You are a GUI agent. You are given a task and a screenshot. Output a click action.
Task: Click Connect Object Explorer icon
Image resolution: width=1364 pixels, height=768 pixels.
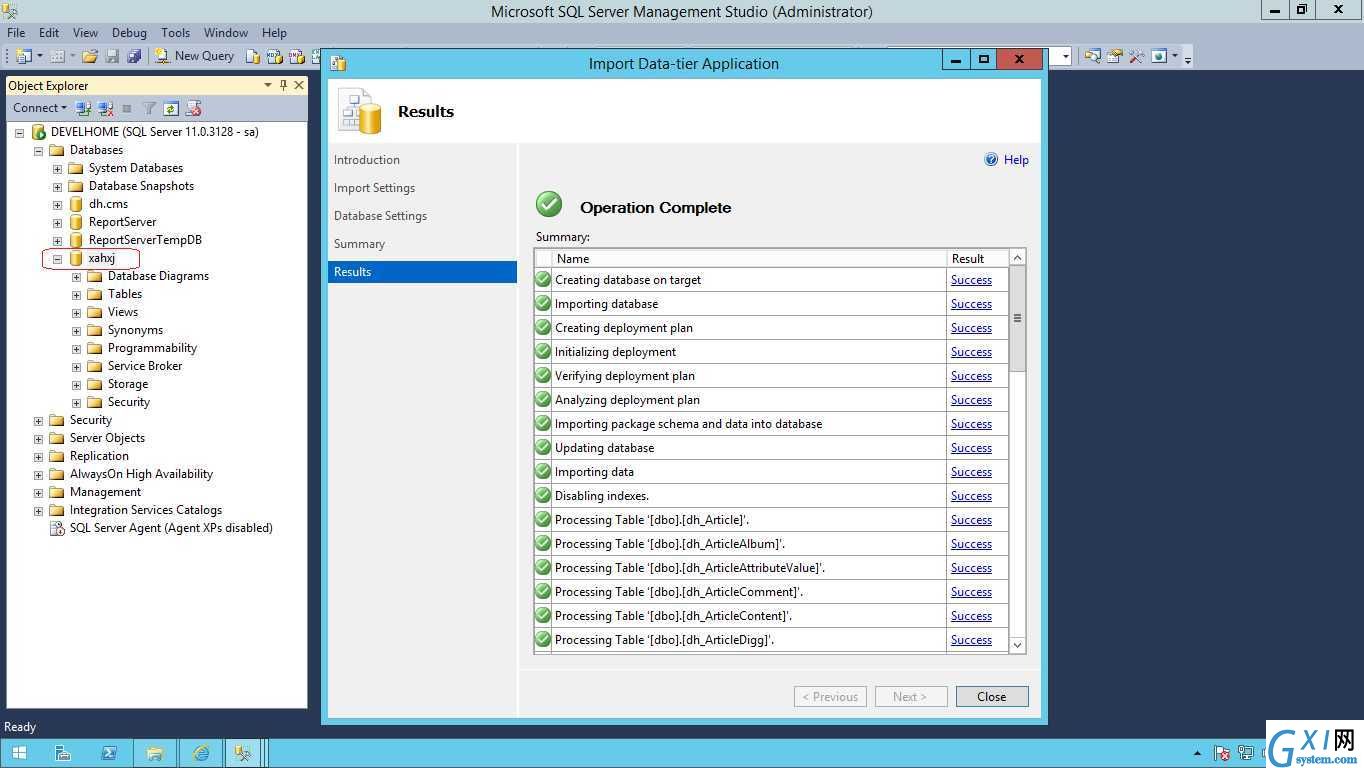pyautogui.click(x=83, y=108)
